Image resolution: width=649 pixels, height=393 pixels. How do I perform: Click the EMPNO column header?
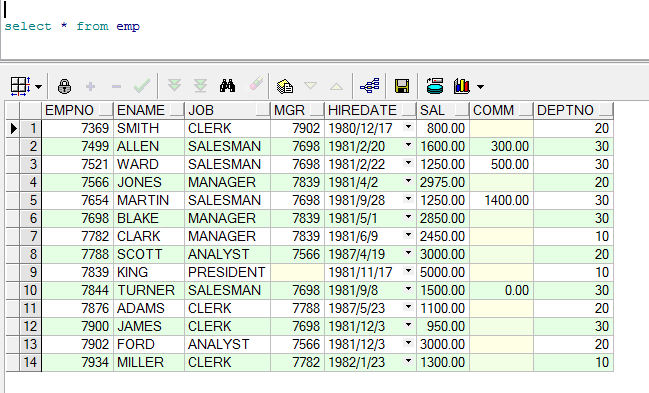click(x=77, y=110)
